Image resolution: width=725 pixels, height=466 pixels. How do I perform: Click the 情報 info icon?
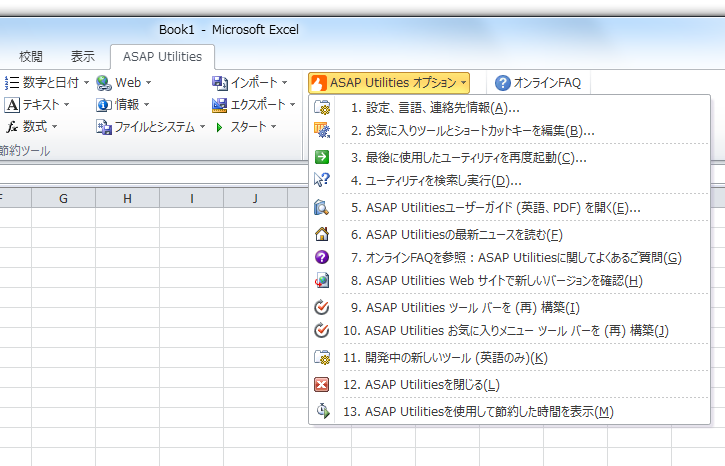pos(104,105)
